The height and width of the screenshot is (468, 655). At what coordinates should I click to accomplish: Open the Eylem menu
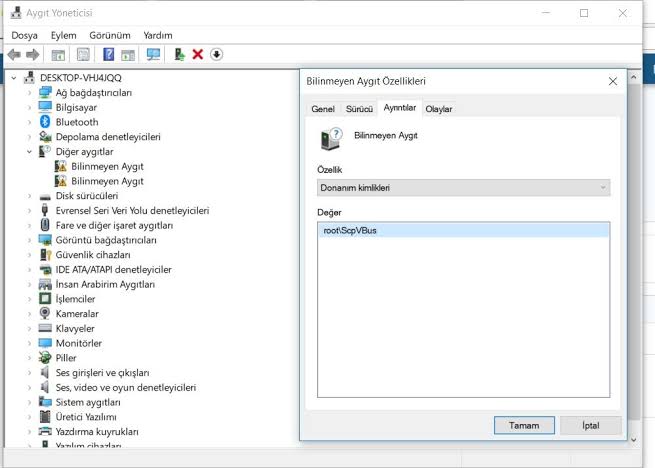coord(63,36)
